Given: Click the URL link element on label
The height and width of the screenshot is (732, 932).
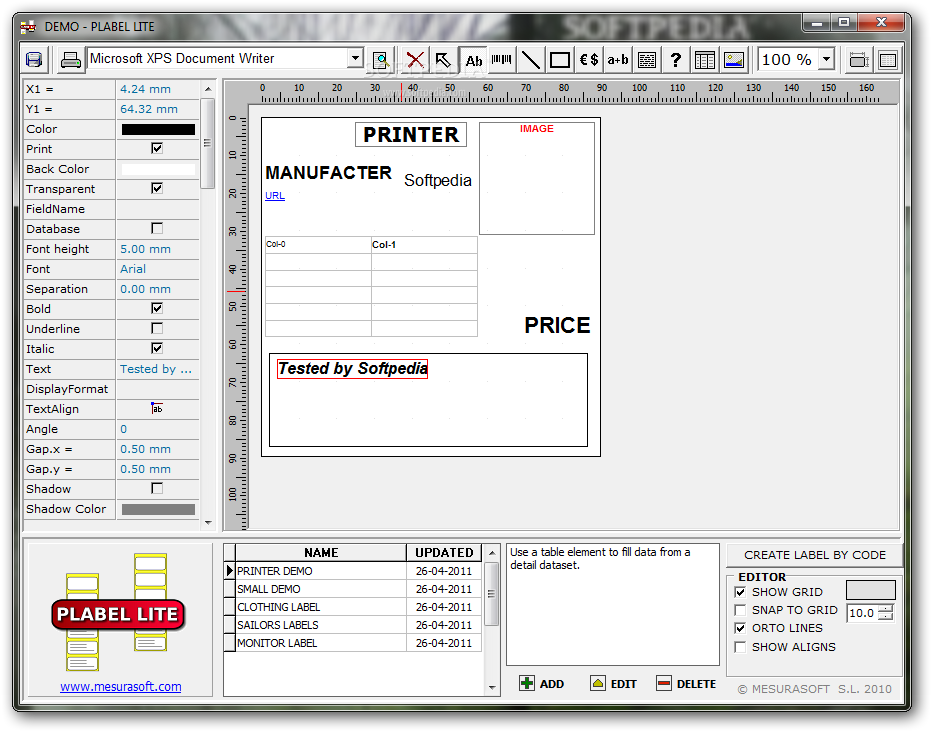Looking at the screenshot, I should [275, 195].
